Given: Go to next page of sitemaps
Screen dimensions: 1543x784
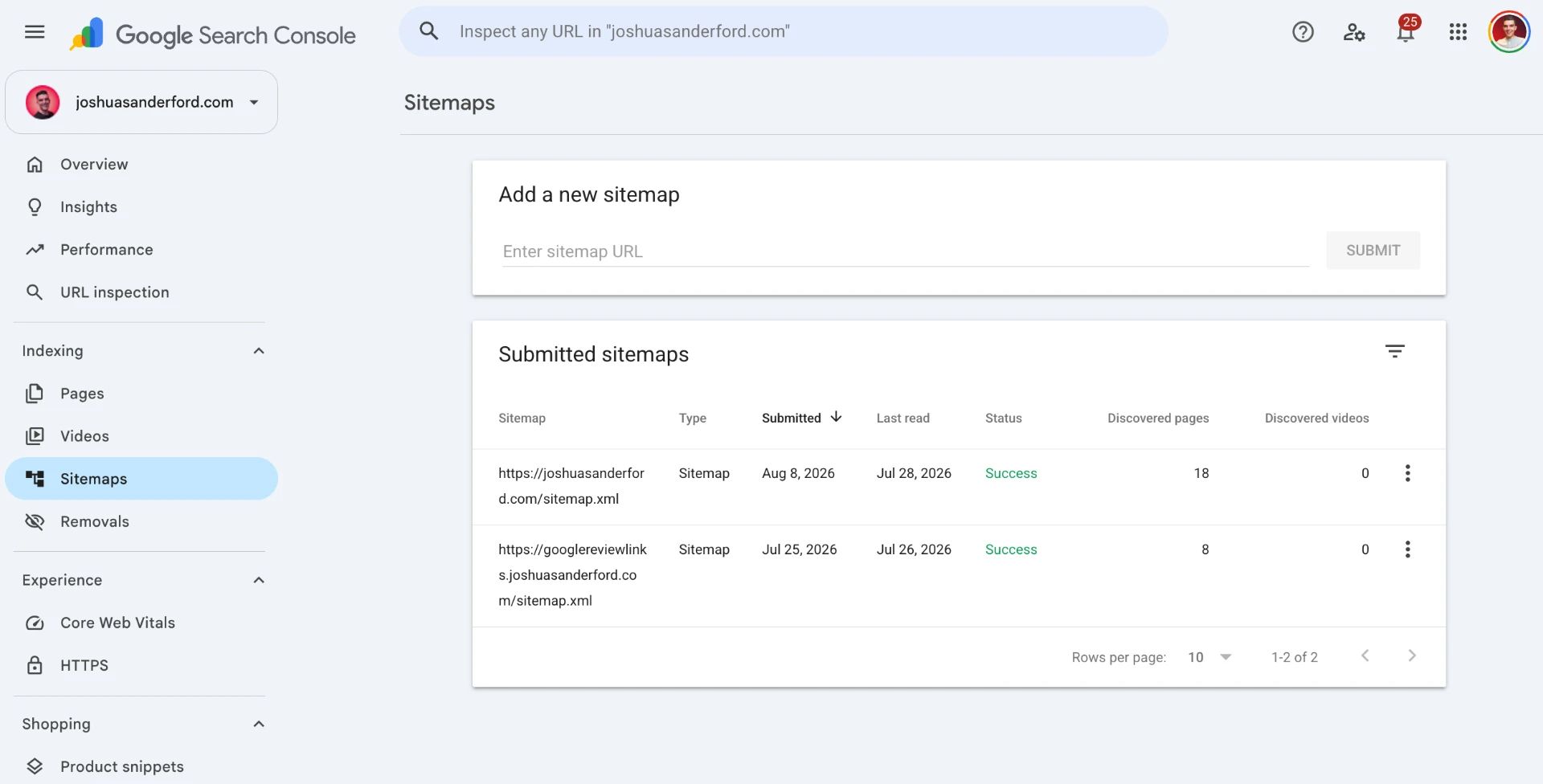Looking at the screenshot, I should [1412, 656].
